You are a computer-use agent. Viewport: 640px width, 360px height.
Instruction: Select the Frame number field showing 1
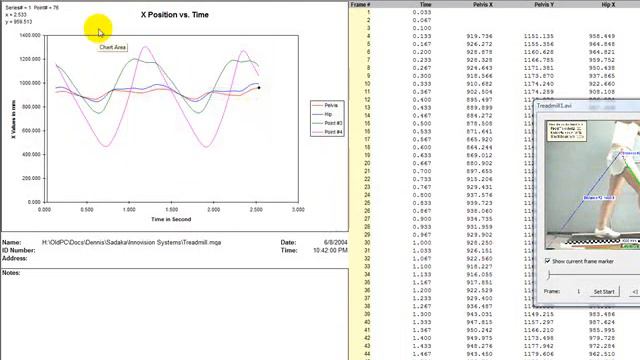tap(578, 291)
